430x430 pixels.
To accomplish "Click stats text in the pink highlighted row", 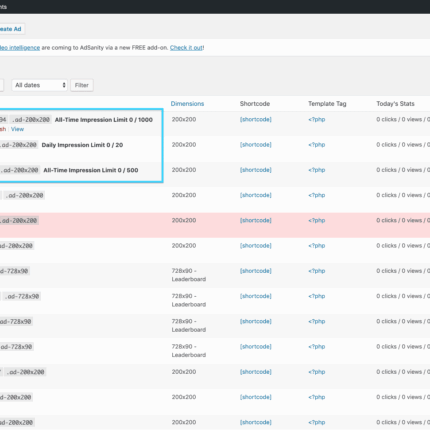I will coord(403,220).
